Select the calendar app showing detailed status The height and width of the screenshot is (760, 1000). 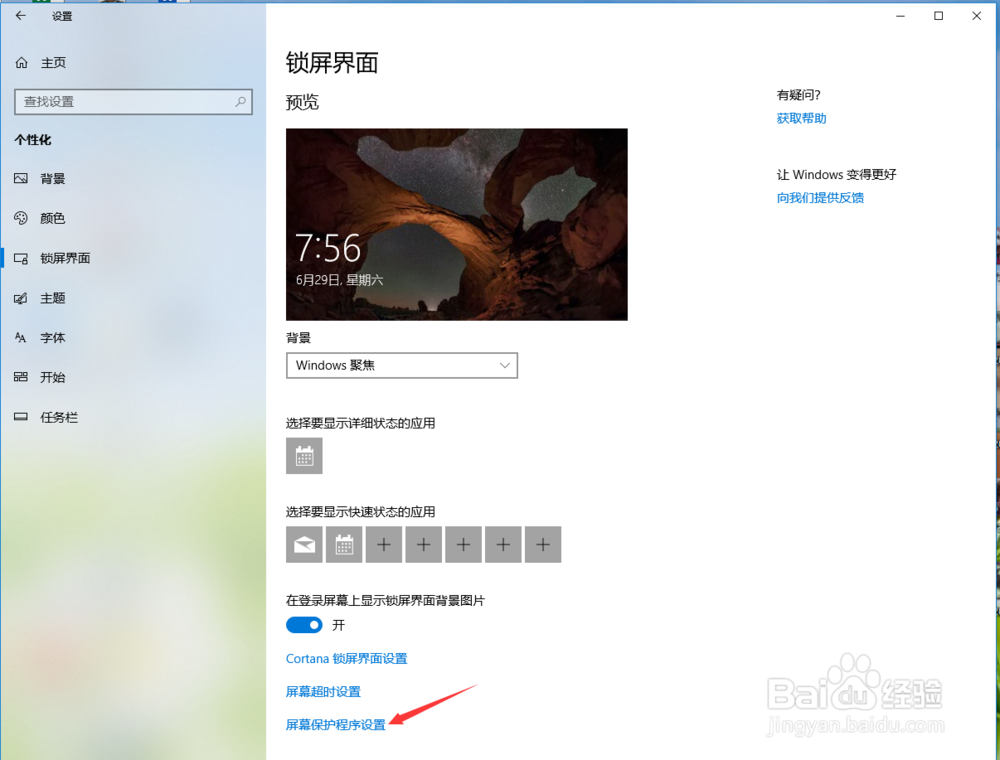[304, 456]
